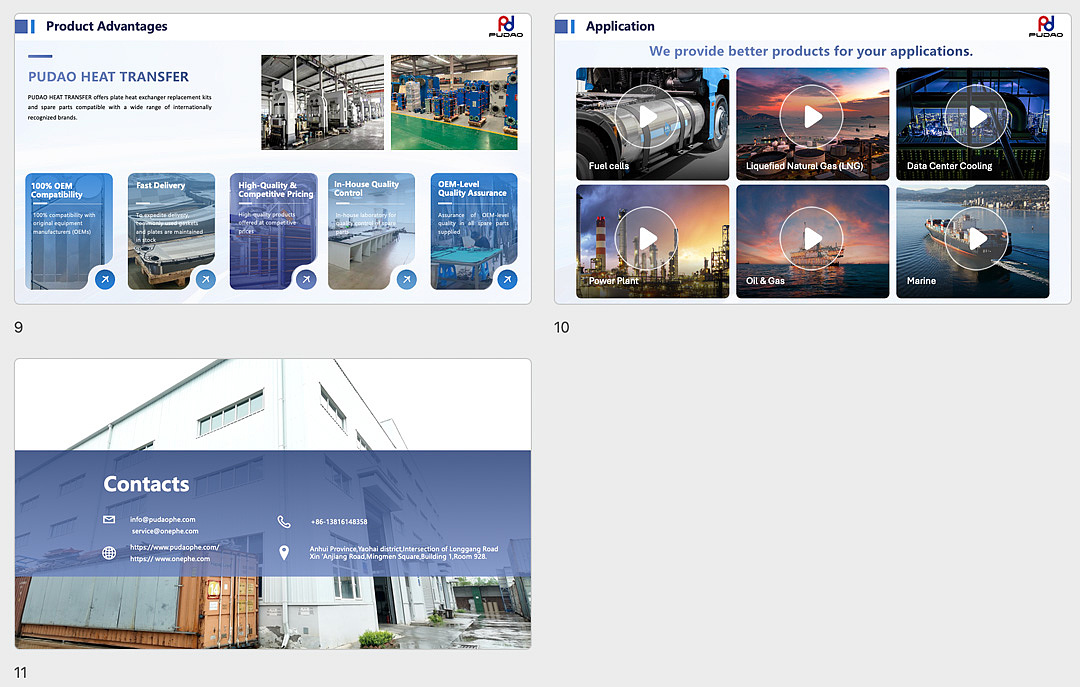Screen dimensions: 1080x687
Task: Click the globe website icon on Contacts slide
Action: pyautogui.click(x=109, y=553)
